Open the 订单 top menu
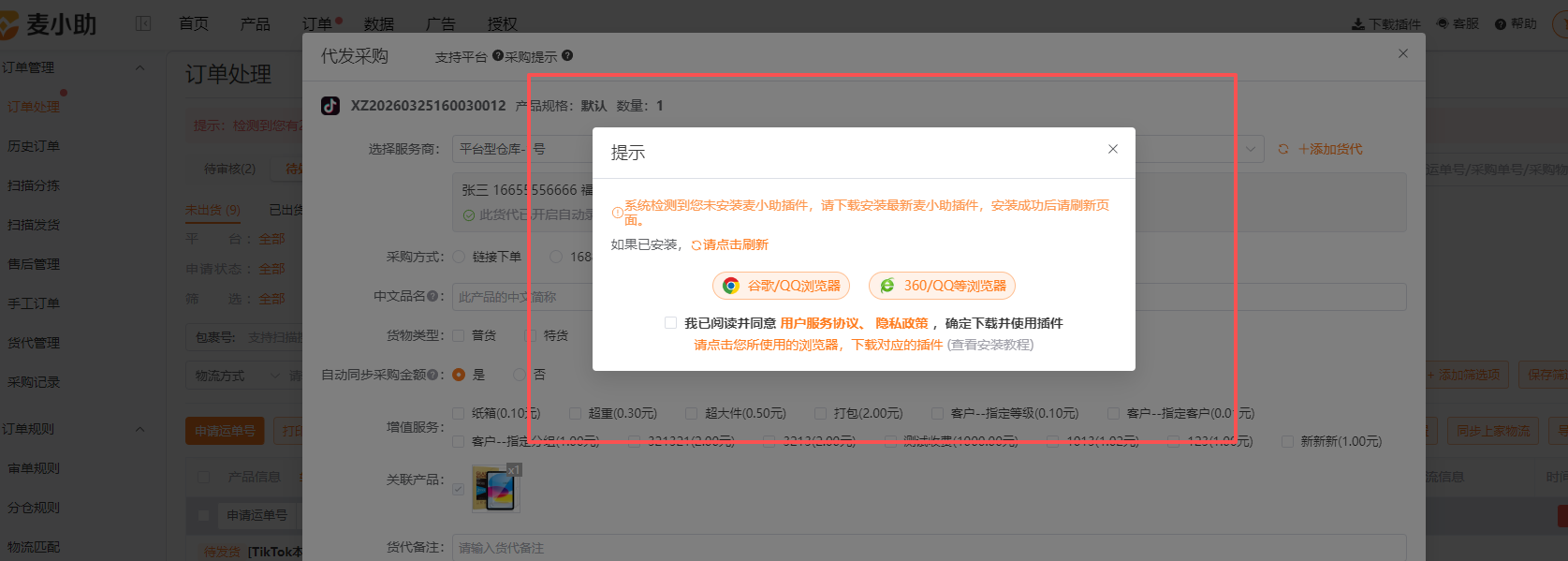 (x=317, y=23)
